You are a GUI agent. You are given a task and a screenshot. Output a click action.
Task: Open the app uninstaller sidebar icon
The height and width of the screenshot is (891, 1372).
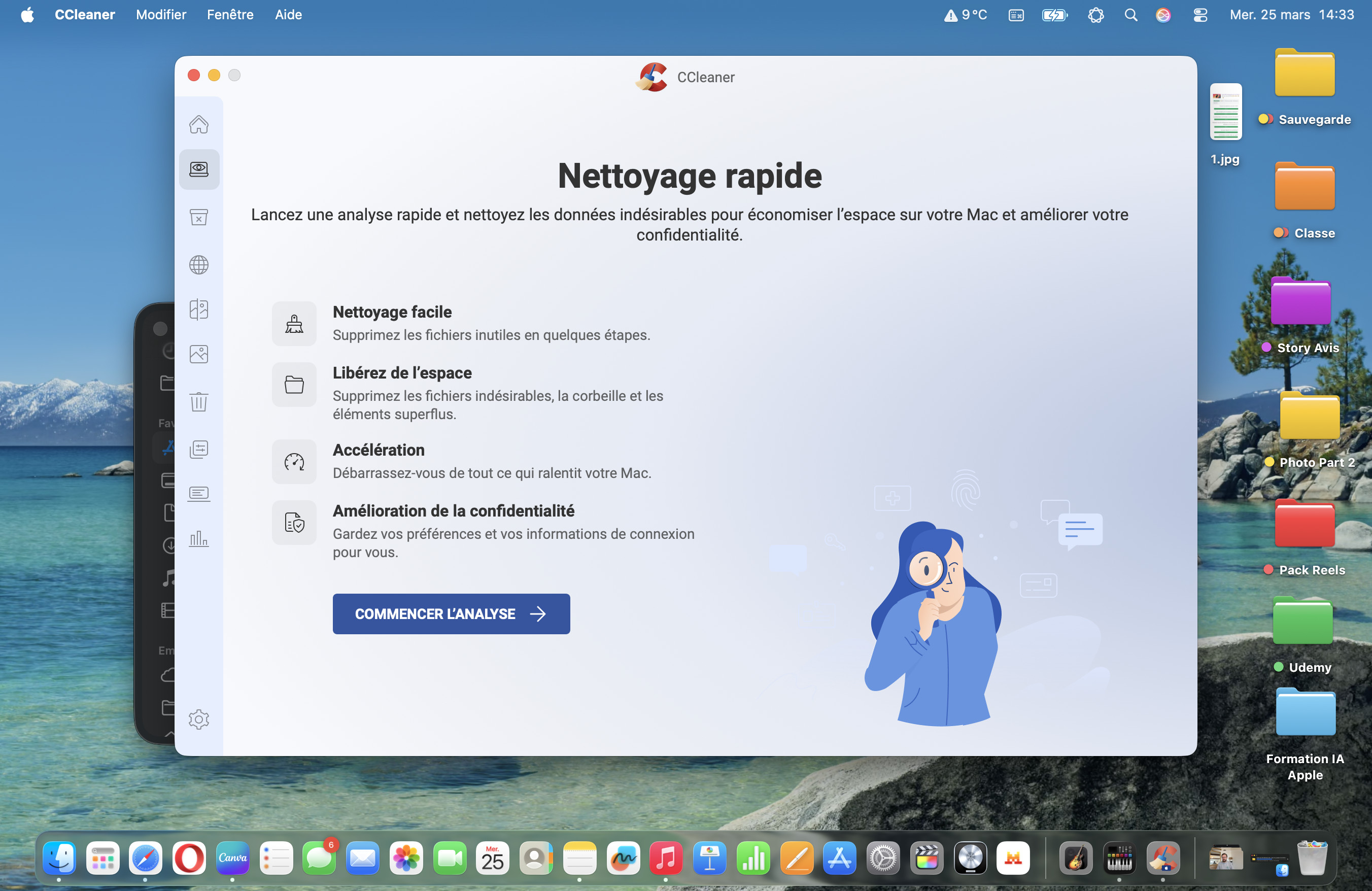tap(199, 217)
